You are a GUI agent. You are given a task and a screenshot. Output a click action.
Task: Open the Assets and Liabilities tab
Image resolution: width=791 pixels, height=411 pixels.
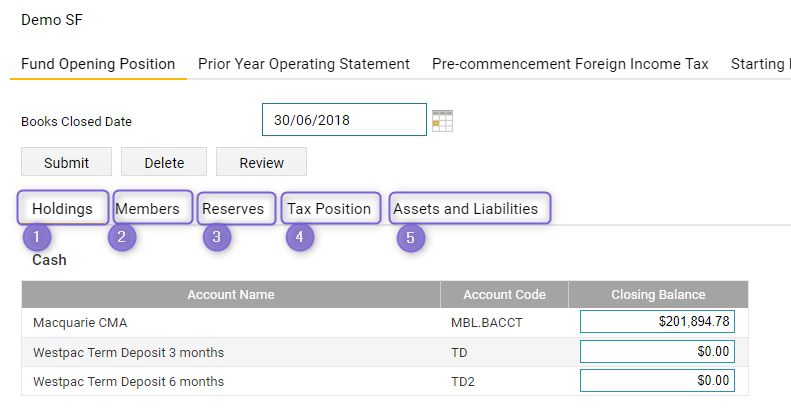point(466,208)
